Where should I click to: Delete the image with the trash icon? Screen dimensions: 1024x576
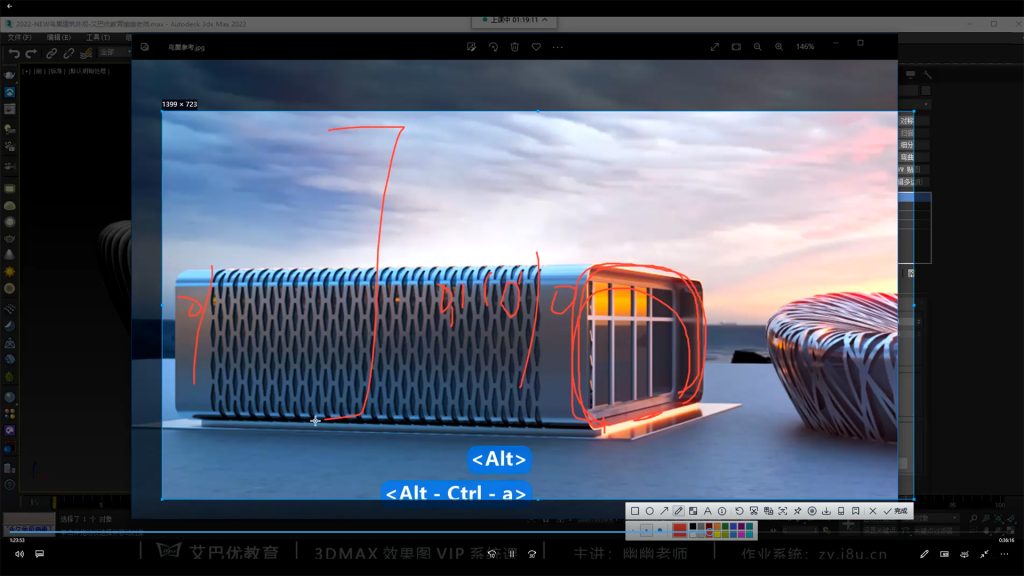click(515, 46)
